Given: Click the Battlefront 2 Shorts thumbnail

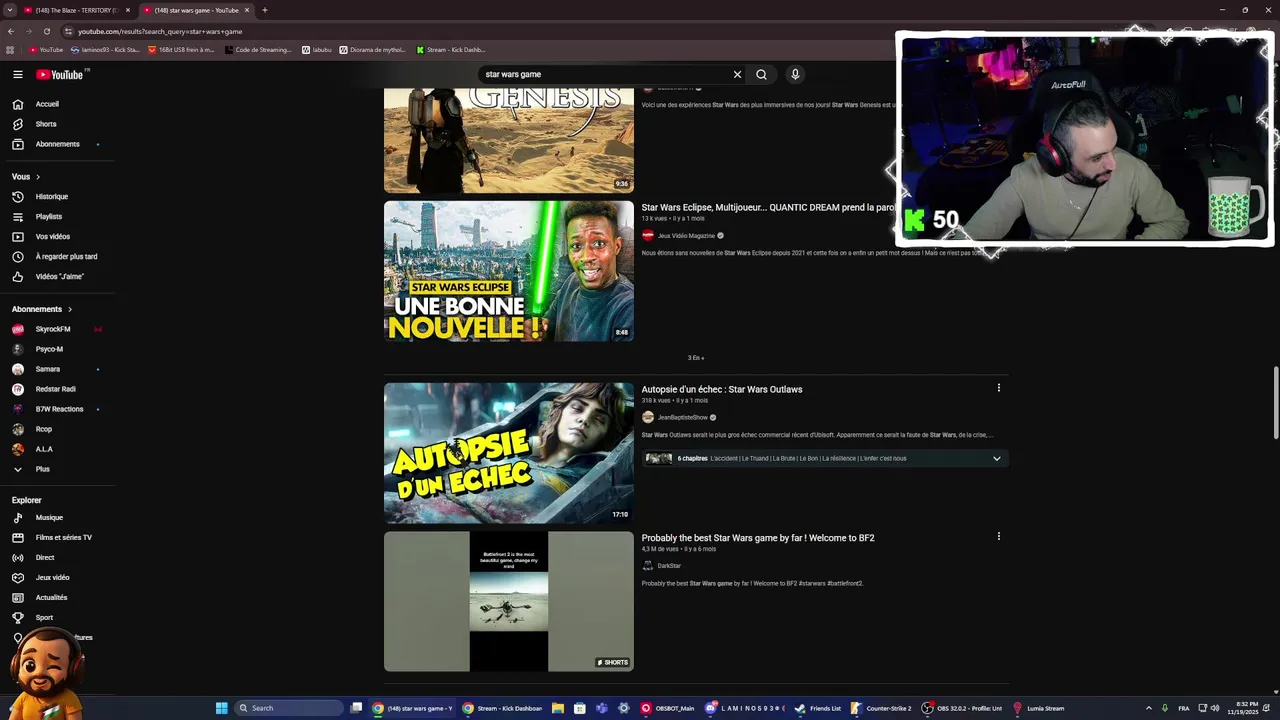Looking at the screenshot, I should 509,601.
